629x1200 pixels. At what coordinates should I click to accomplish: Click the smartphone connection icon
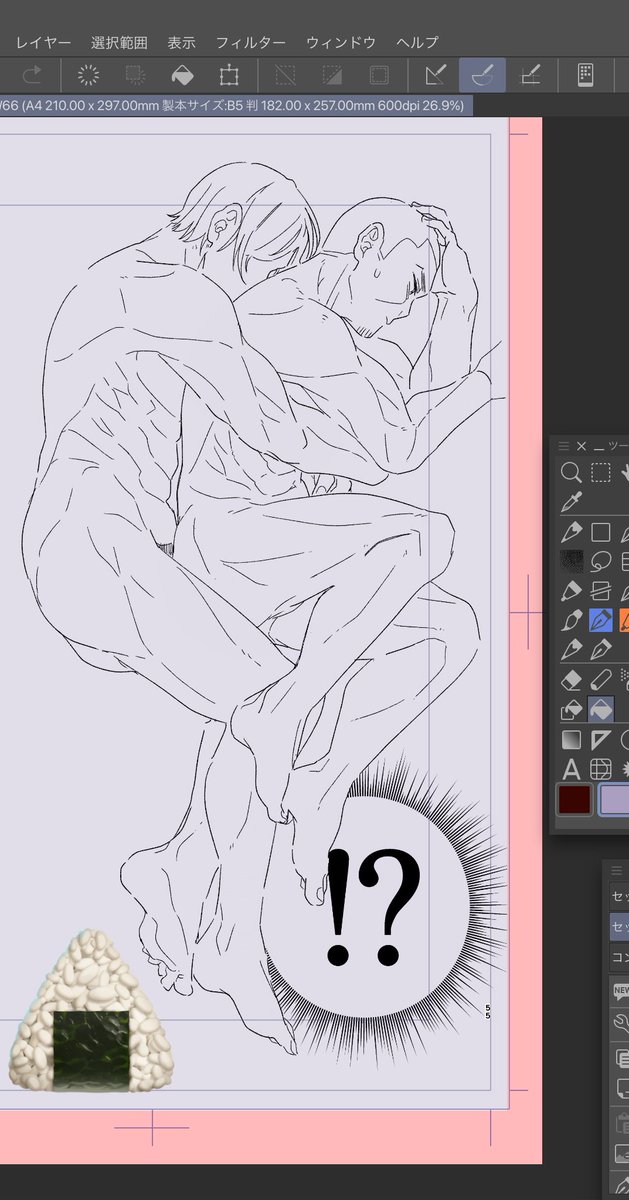coord(586,75)
